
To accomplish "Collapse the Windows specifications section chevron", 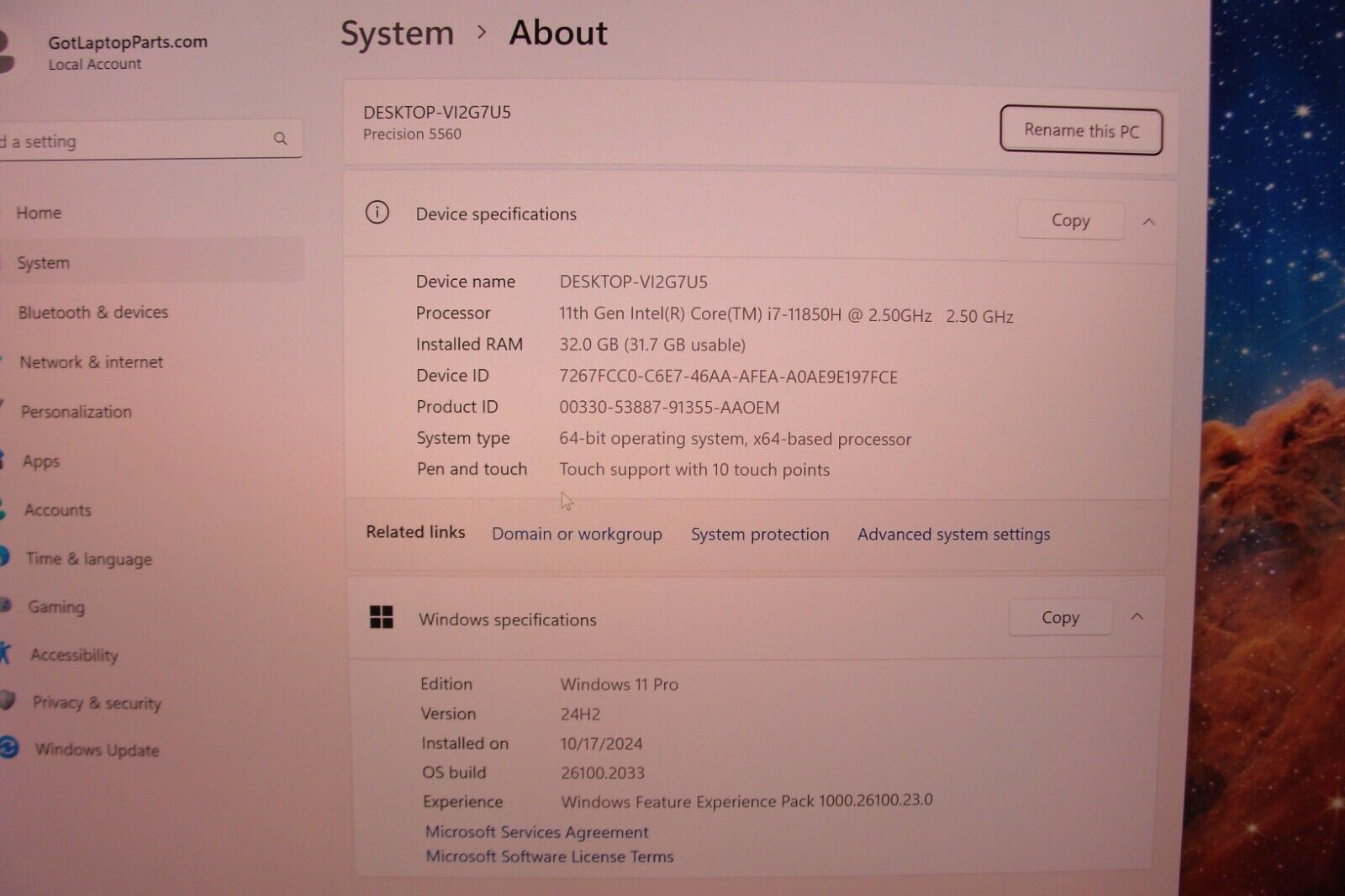I will pos(1137,617).
